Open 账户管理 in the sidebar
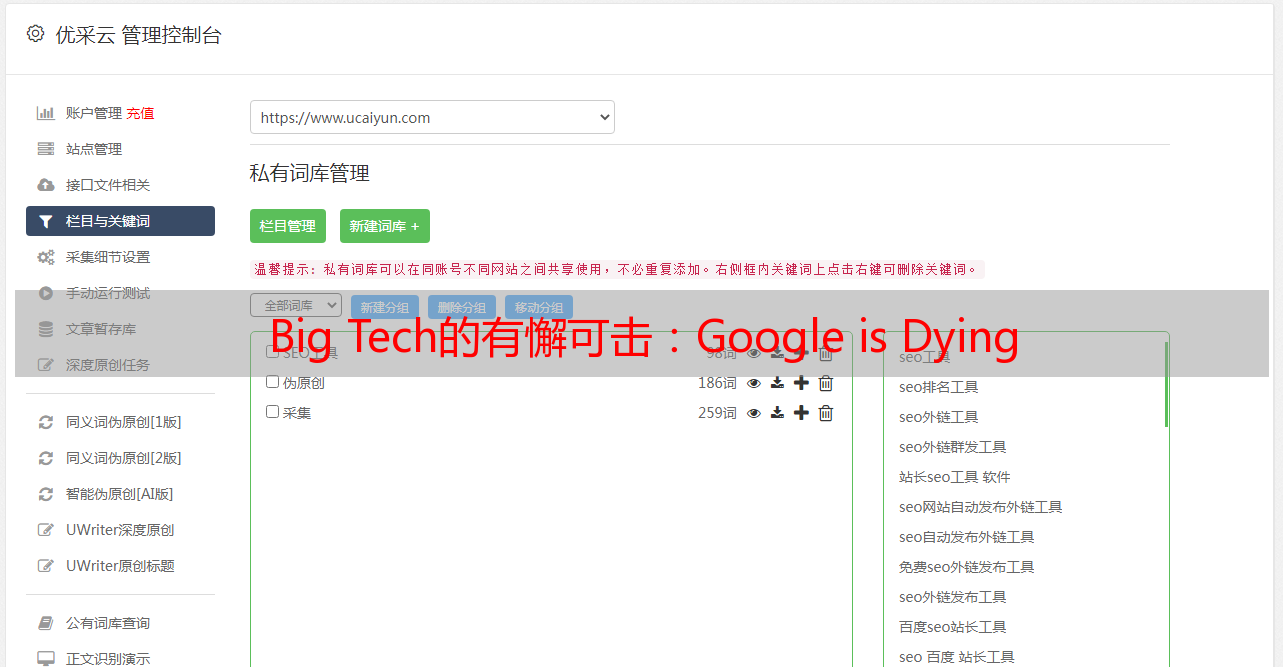The width and height of the screenshot is (1283, 667). [93, 113]
